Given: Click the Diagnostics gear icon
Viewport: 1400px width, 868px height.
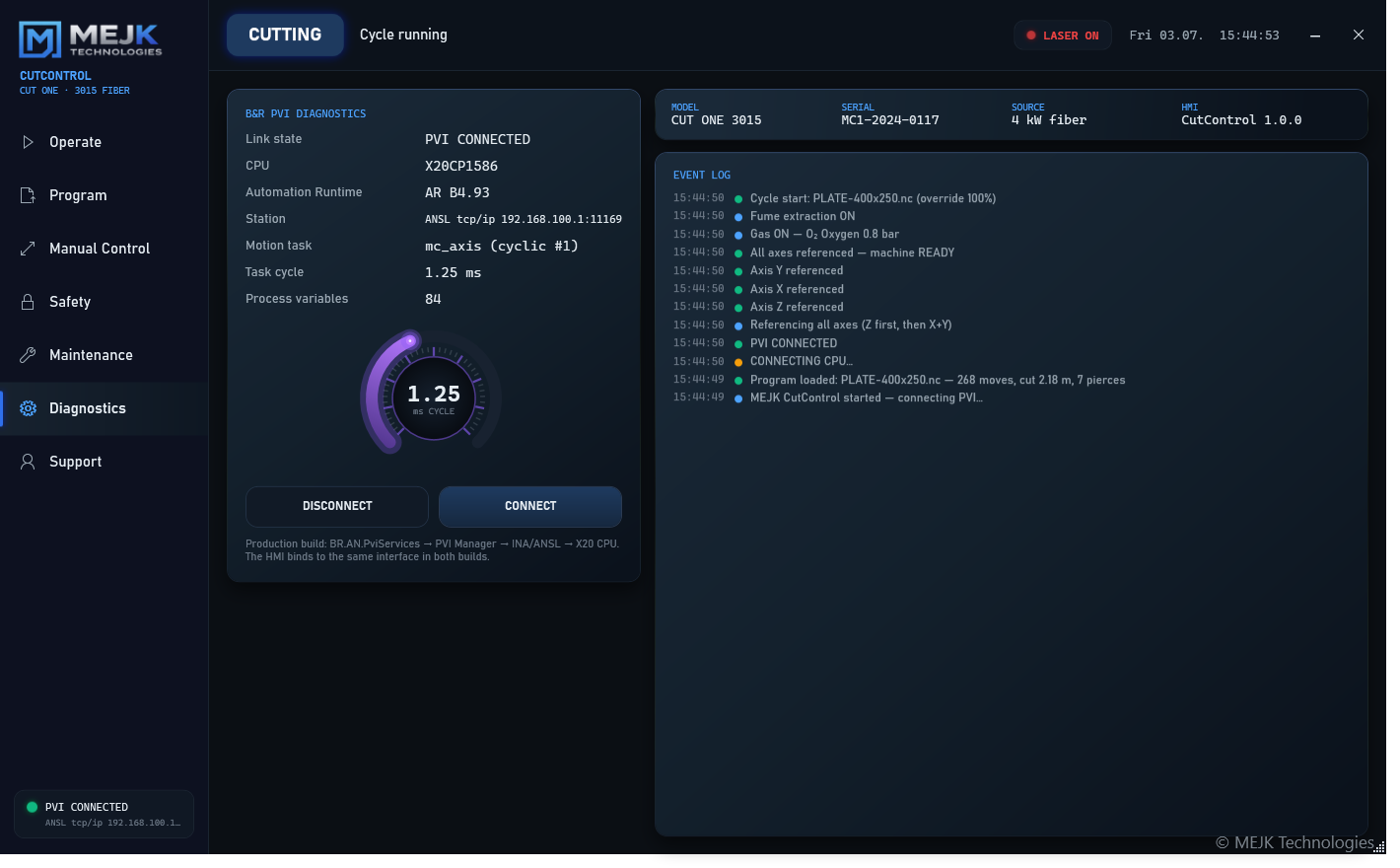Looking at the screenshot, I should click(28, 408).
